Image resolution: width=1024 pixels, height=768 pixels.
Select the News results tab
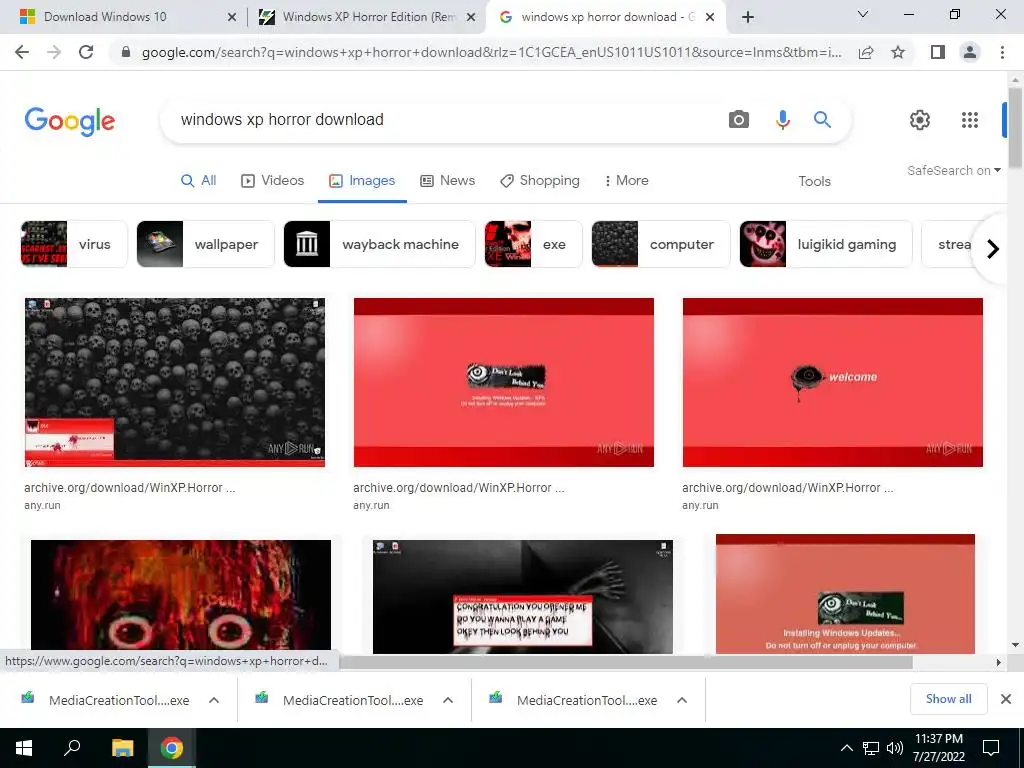pyautogui.click(x=447, y=180)
